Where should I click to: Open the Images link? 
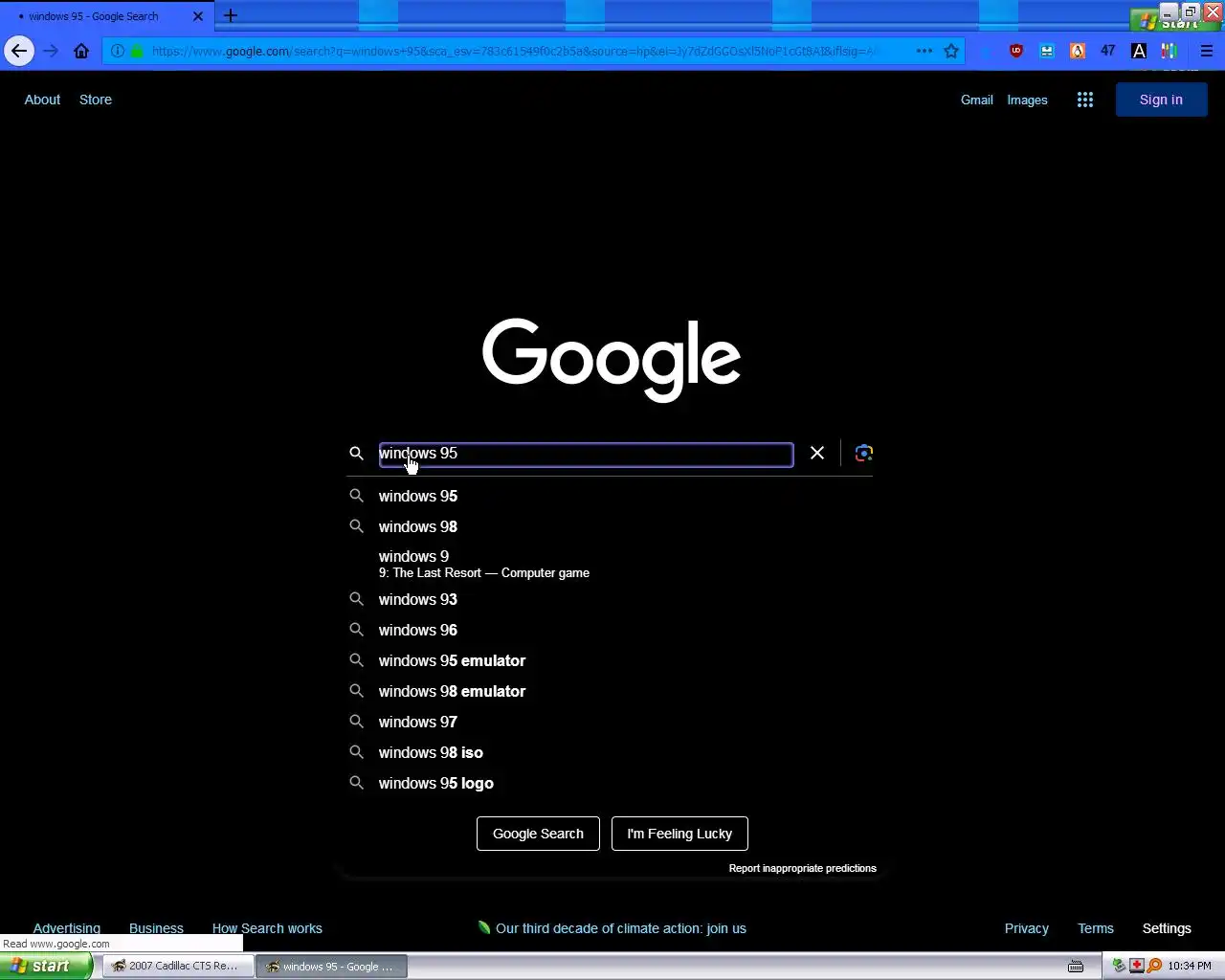[x=1027, y=100]
